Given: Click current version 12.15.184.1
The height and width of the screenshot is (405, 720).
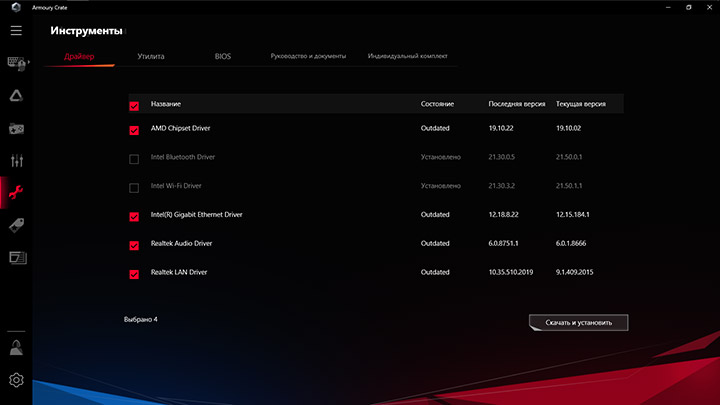Looking at the screenshot, I should [x=573, y=214].
